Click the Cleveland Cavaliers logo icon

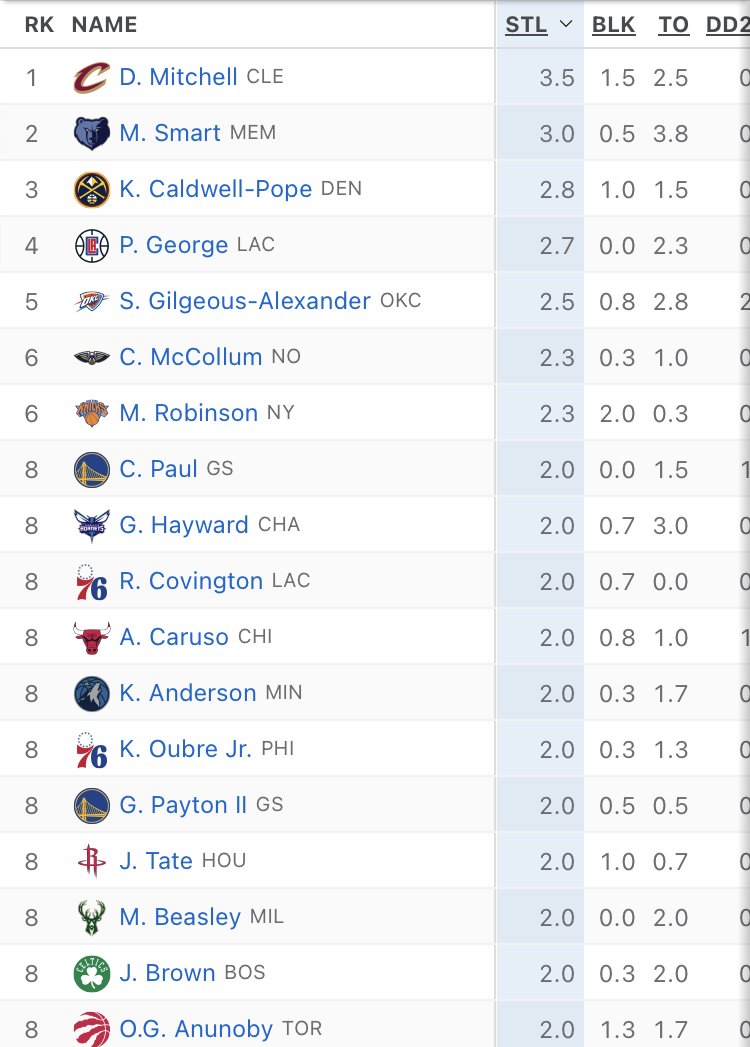point(92,77)
